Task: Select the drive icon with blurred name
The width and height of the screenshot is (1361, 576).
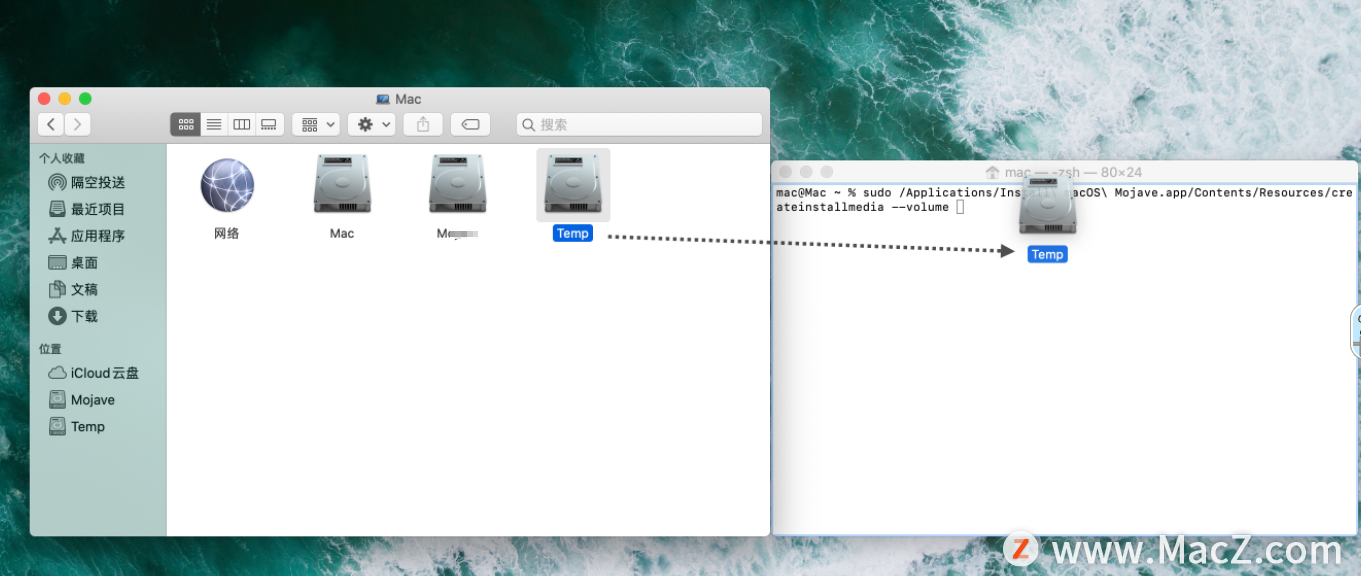Action: pos(457,184)
